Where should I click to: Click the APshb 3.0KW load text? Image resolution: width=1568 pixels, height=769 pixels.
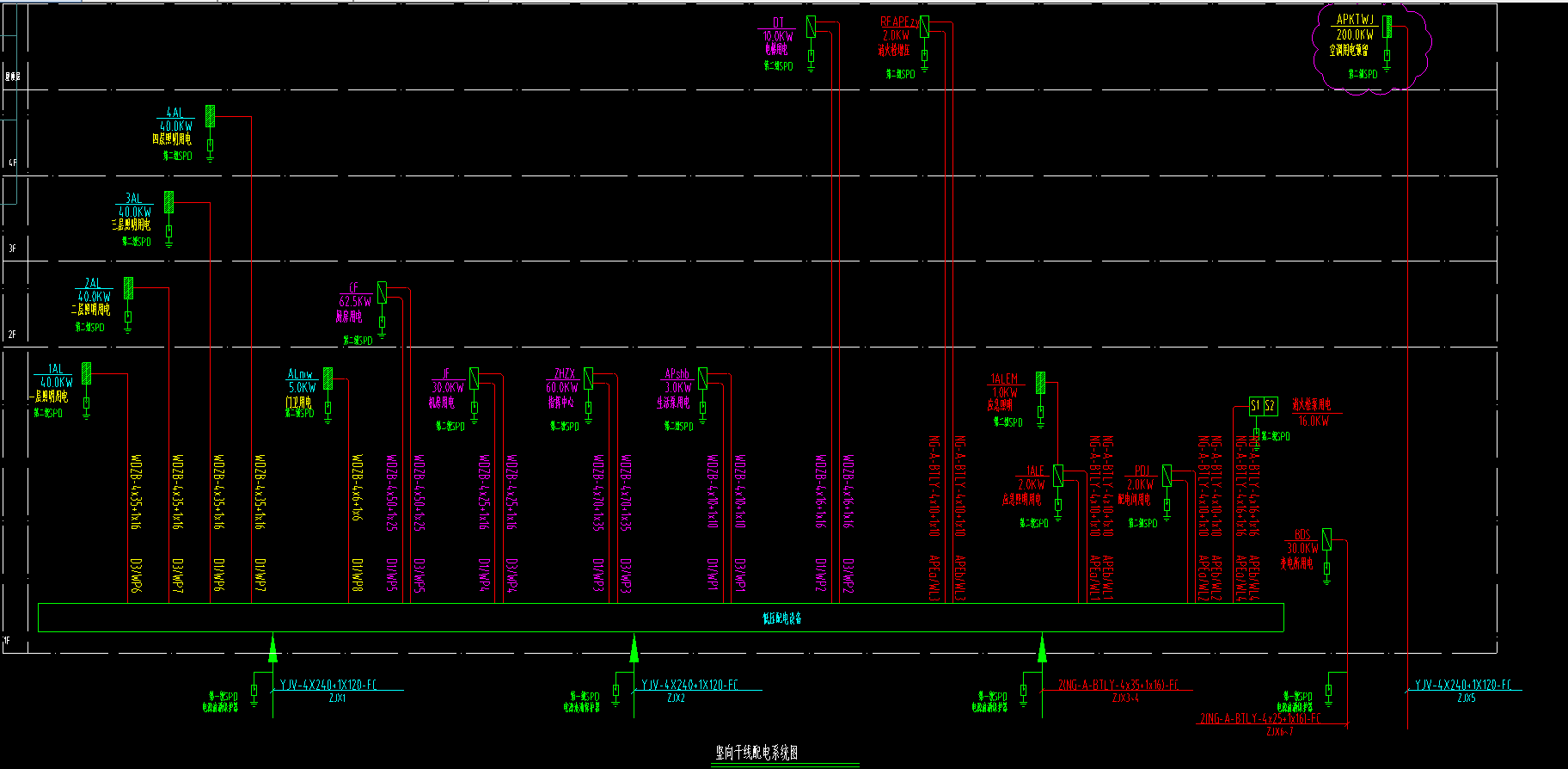click(x=677, y=388)
